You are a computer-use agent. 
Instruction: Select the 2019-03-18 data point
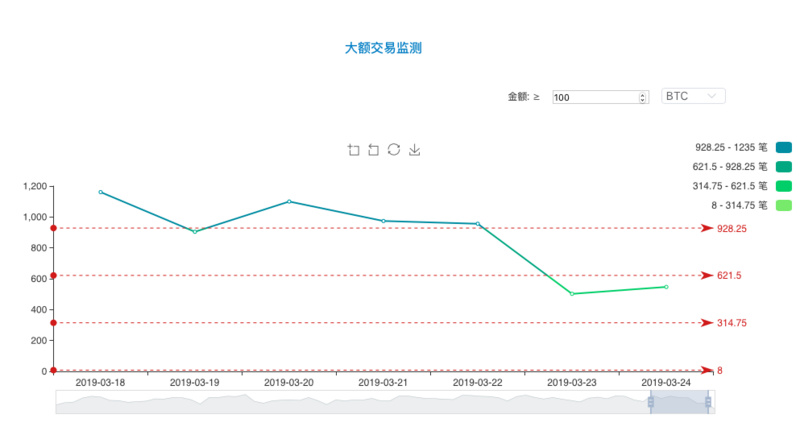click(x=101, y=192)
